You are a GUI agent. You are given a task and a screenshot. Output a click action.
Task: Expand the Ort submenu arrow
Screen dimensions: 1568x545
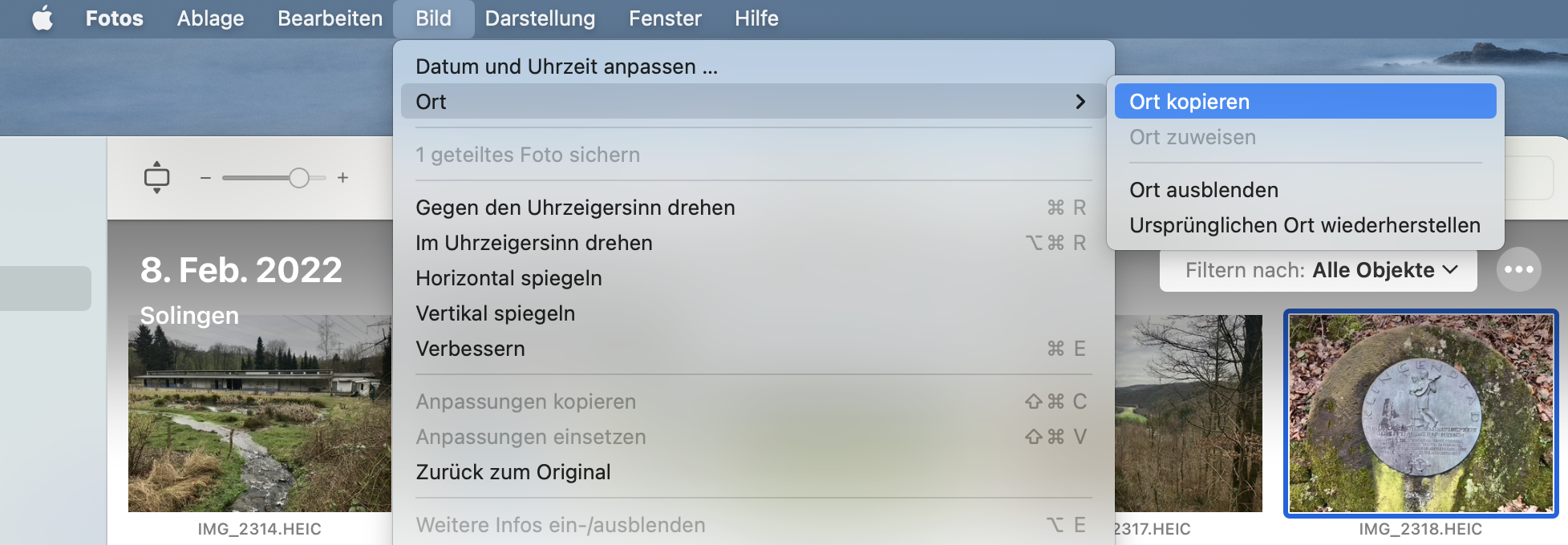[x=1080, y=102]
